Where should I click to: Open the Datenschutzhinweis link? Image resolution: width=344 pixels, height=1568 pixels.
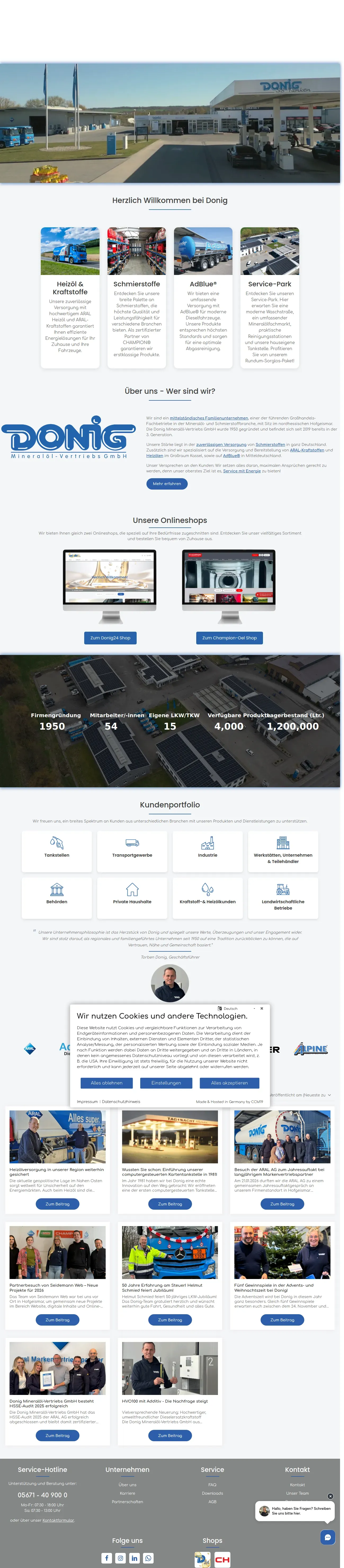(121, 1102)
